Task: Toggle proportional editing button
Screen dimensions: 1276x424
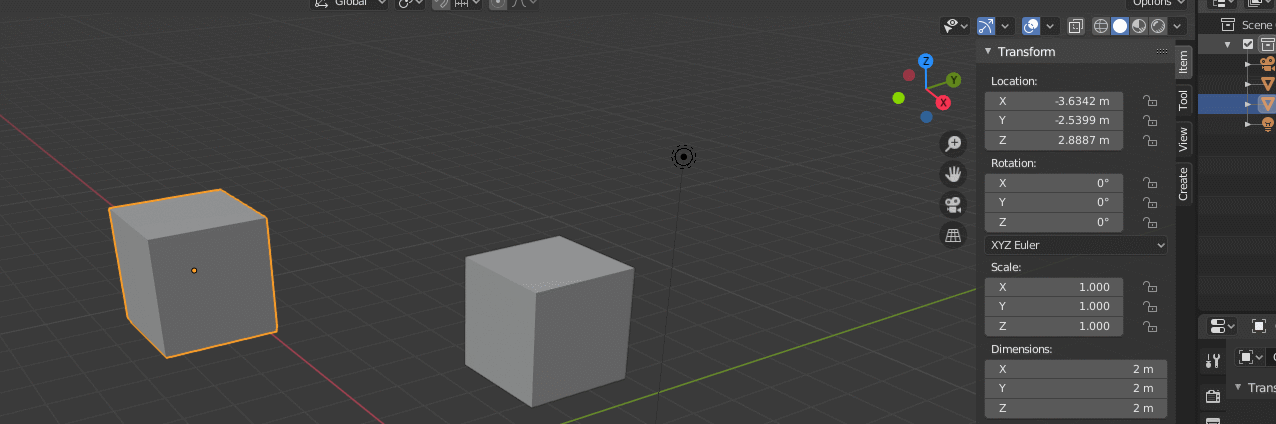Action: (496, 3)
